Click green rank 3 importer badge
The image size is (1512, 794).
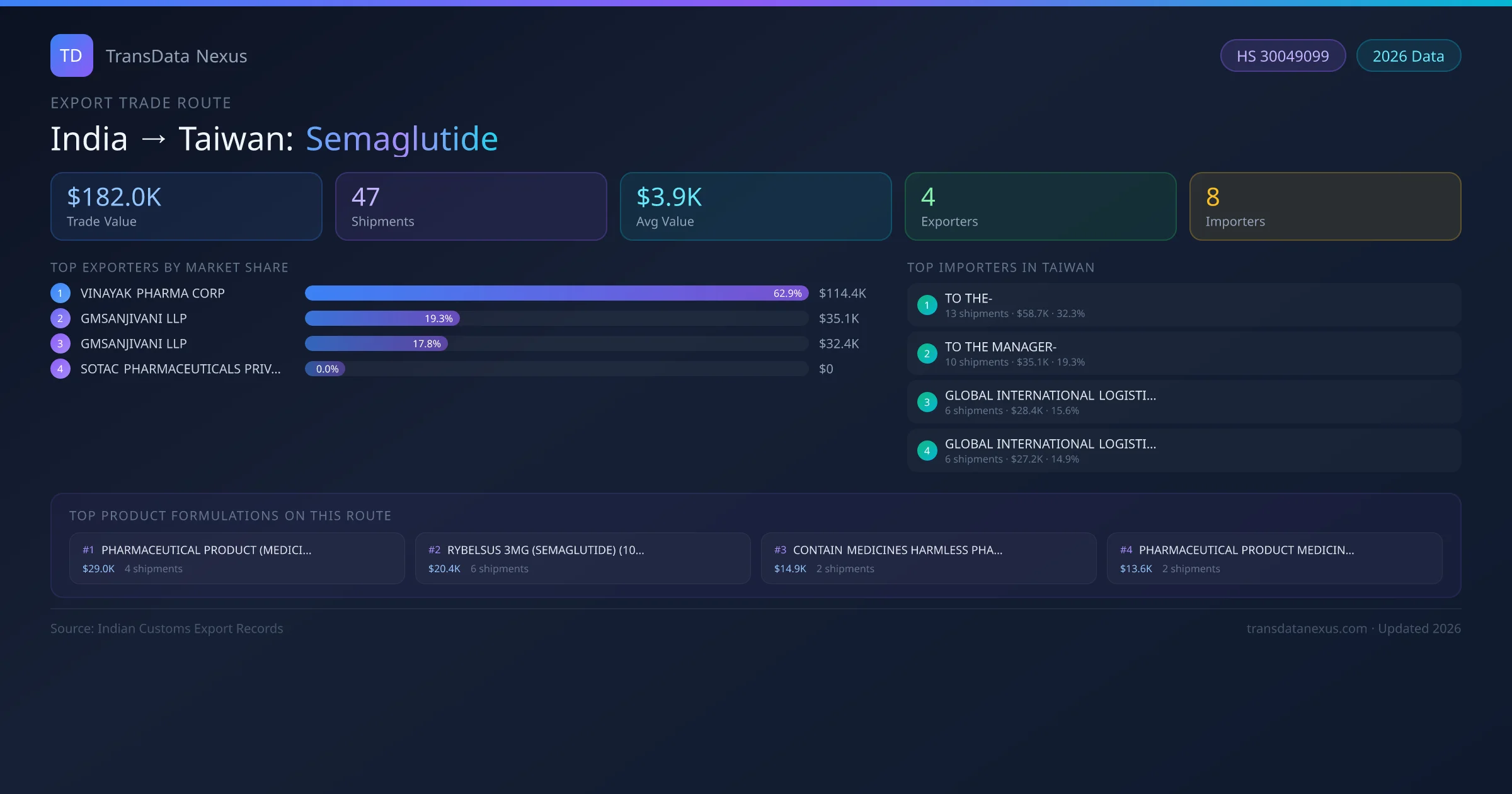927,402
